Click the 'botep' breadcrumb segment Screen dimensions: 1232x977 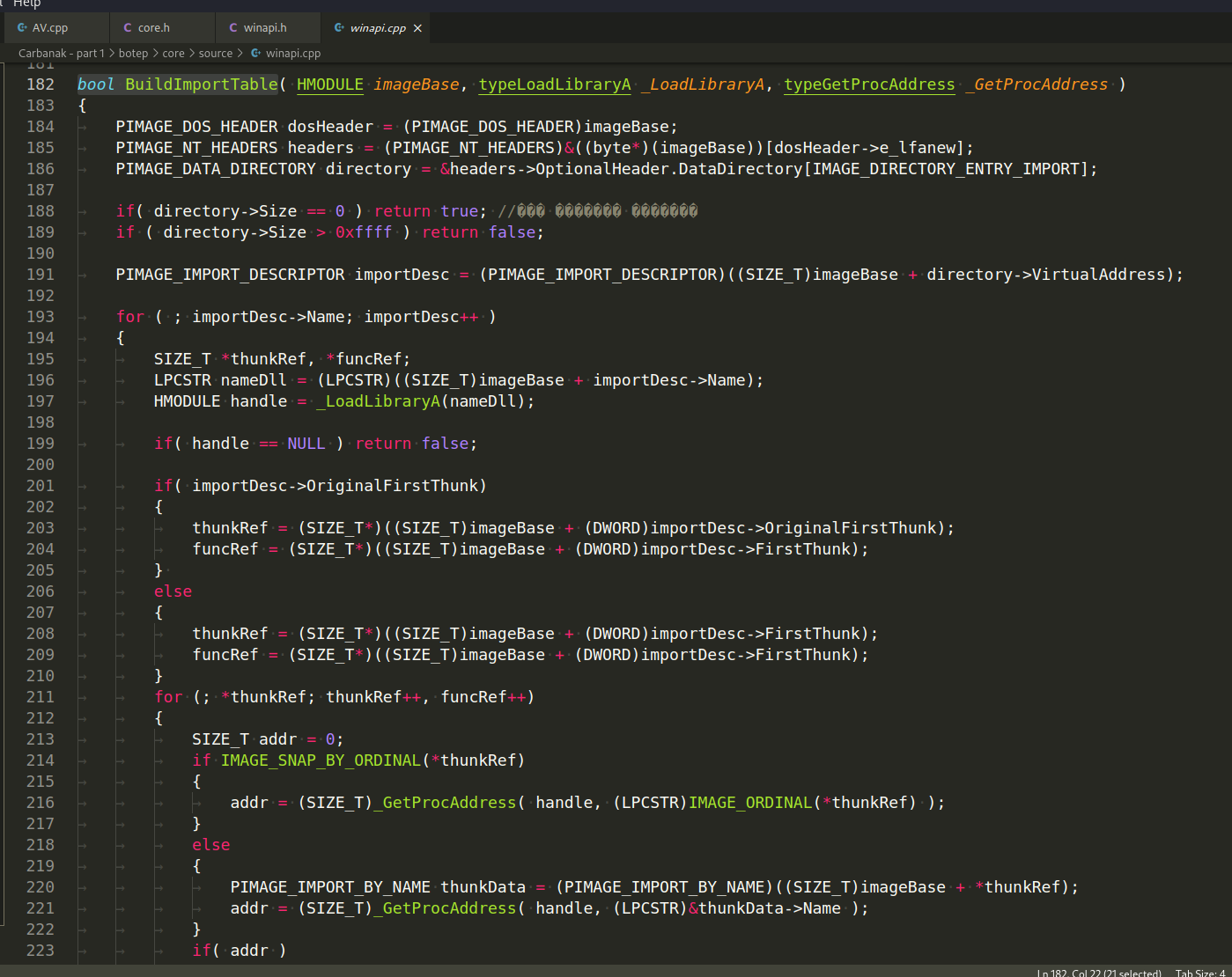click(x=133, y=54)
